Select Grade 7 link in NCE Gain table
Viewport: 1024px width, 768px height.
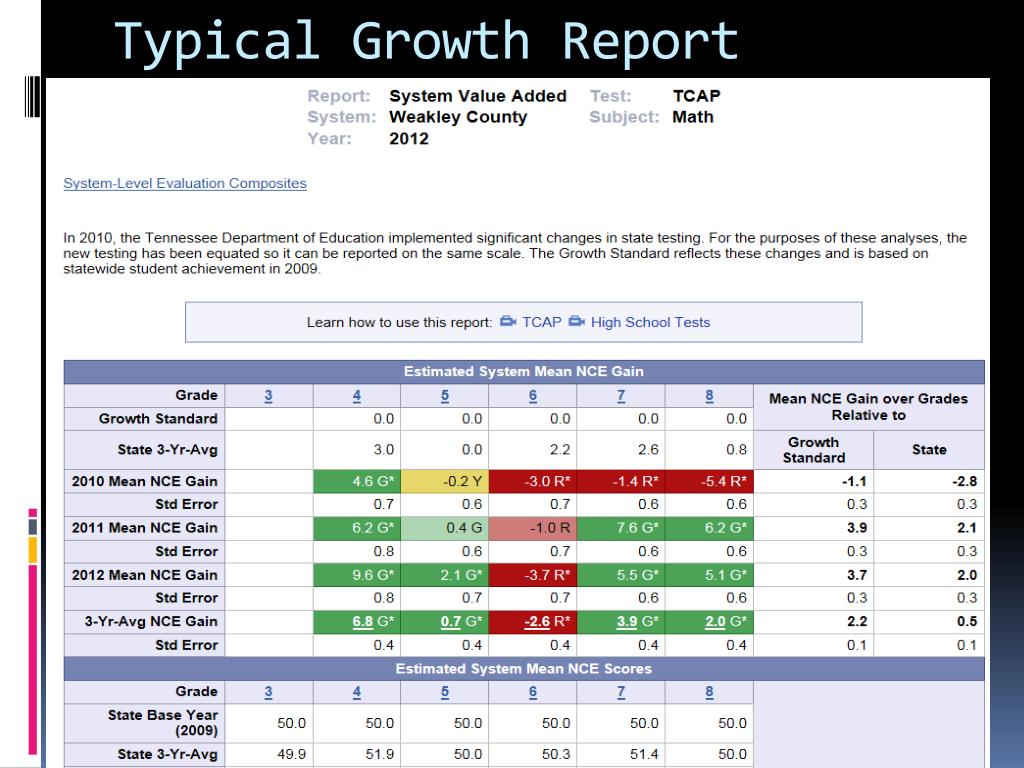pos(621,396)
